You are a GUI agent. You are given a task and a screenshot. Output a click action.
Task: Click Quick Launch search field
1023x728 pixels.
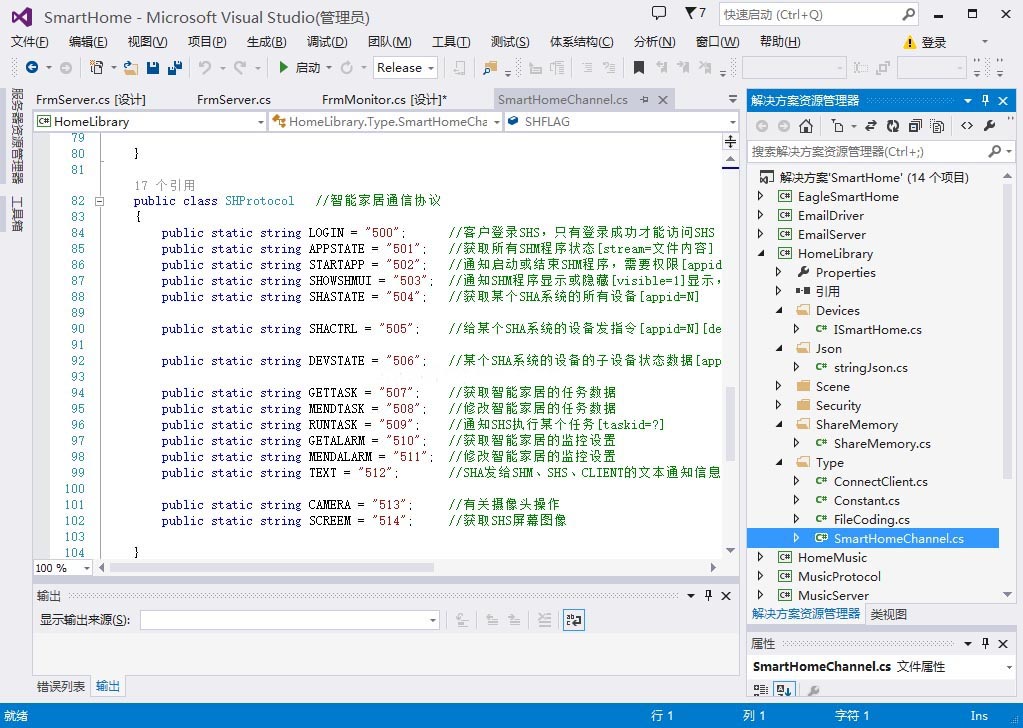tap(811, 14)
